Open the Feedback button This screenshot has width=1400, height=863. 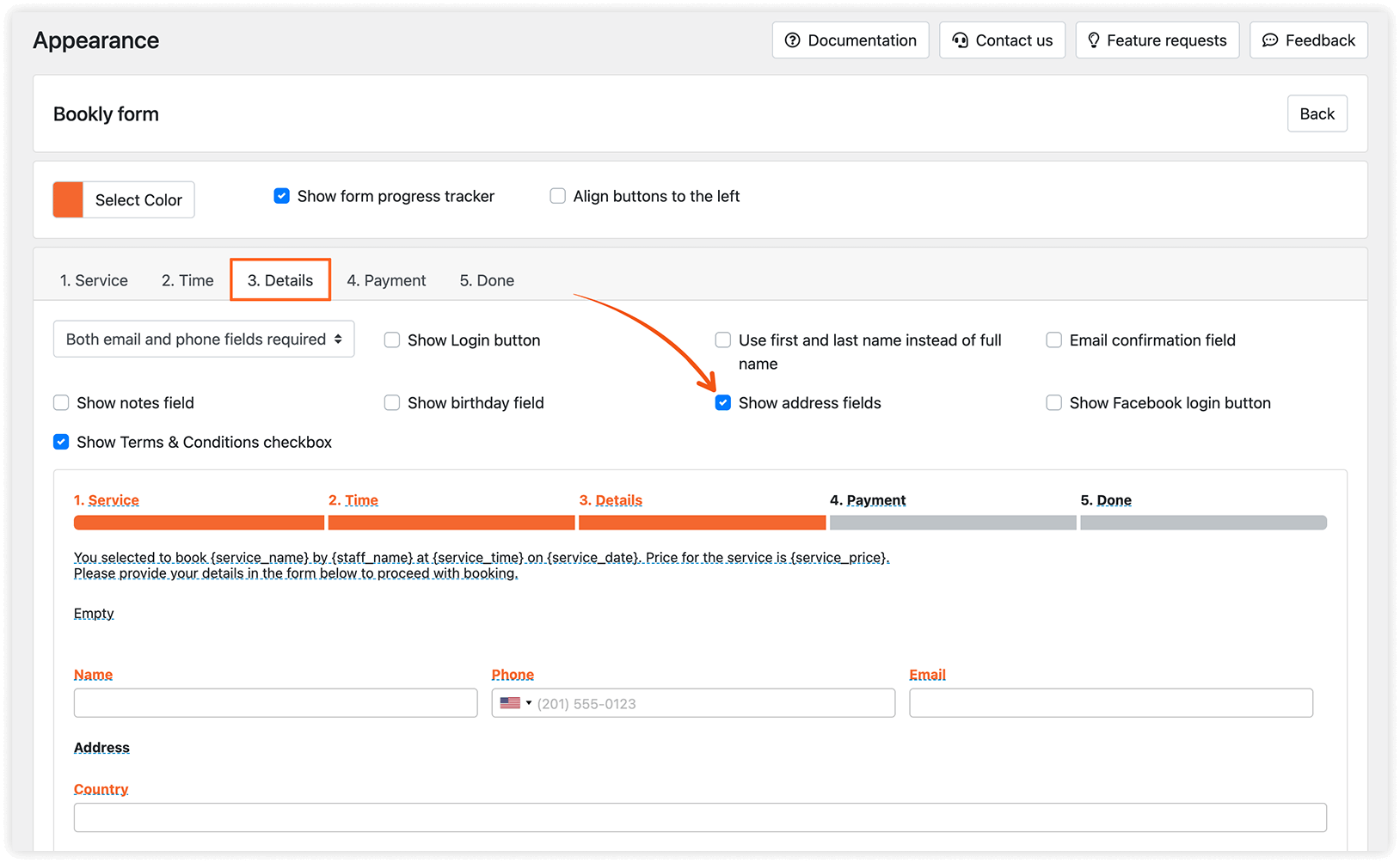click(x=1308, y=40)
